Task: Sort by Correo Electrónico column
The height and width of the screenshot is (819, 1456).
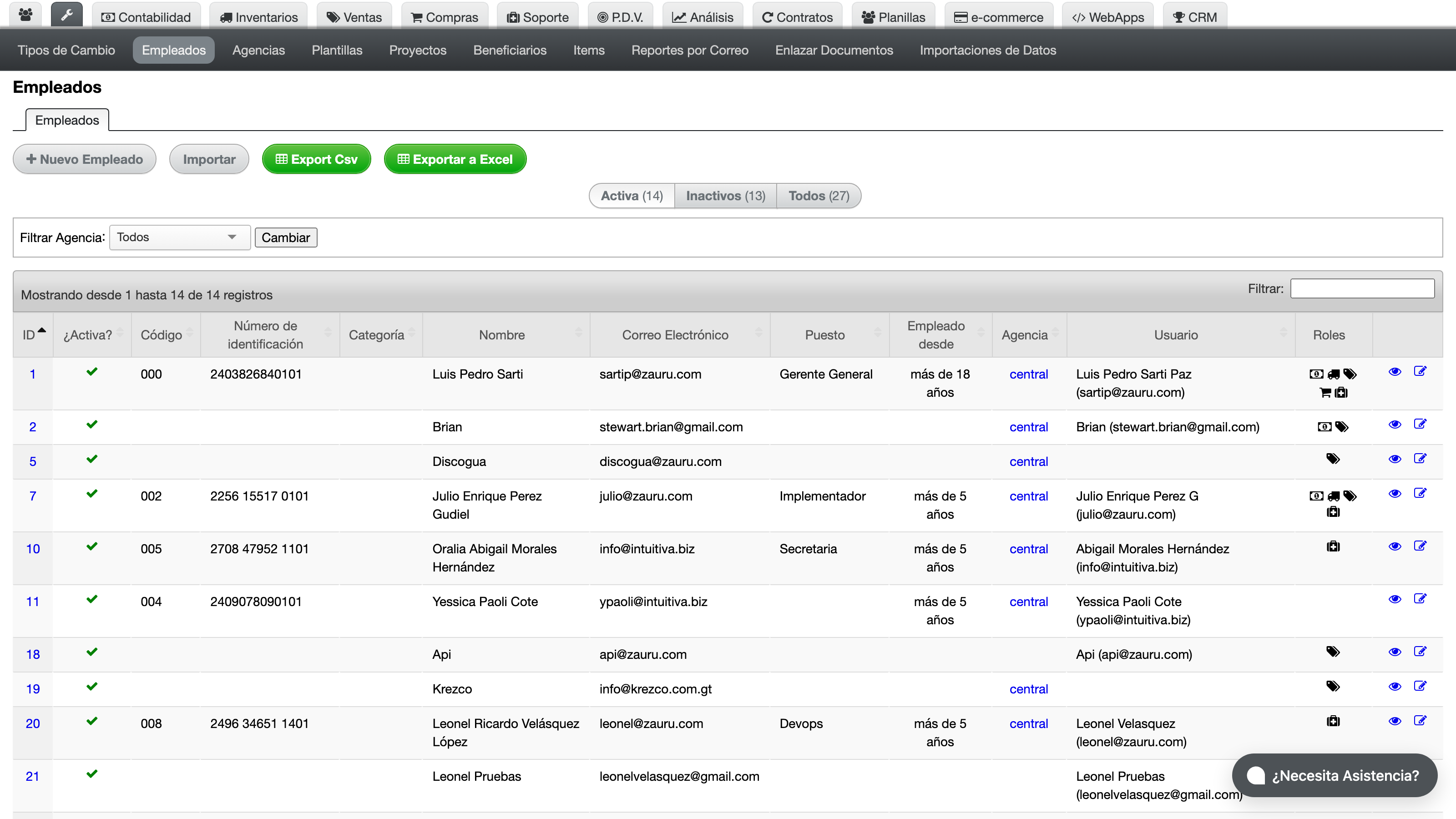Action: pos(679,334)
